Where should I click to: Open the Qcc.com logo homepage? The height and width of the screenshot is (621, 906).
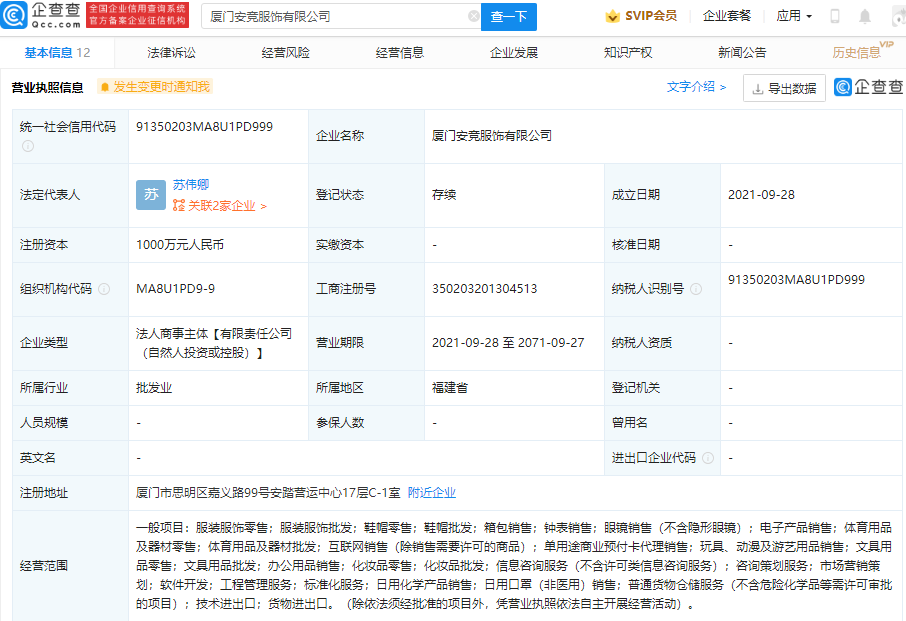40,16
